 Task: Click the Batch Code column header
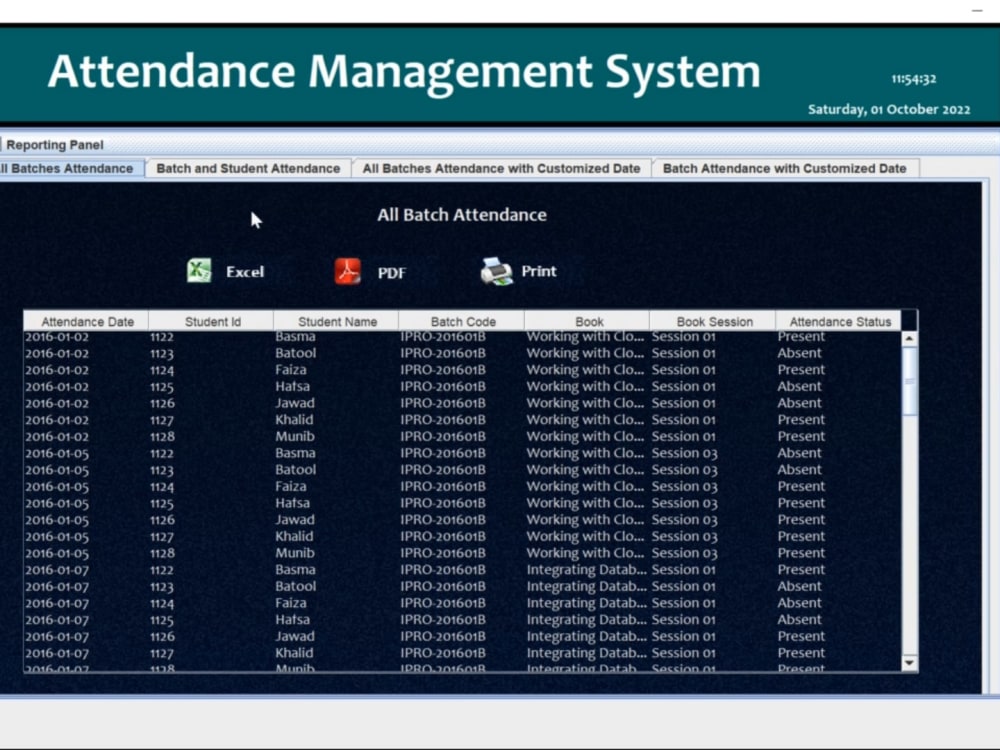click(x=462, y=321)
